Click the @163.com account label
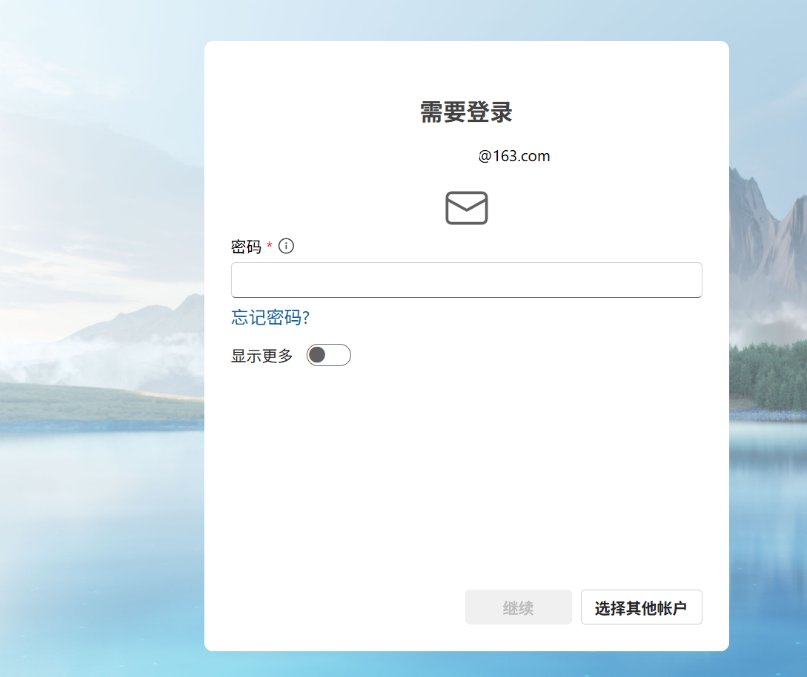807x677 pixels. point(516,156)
